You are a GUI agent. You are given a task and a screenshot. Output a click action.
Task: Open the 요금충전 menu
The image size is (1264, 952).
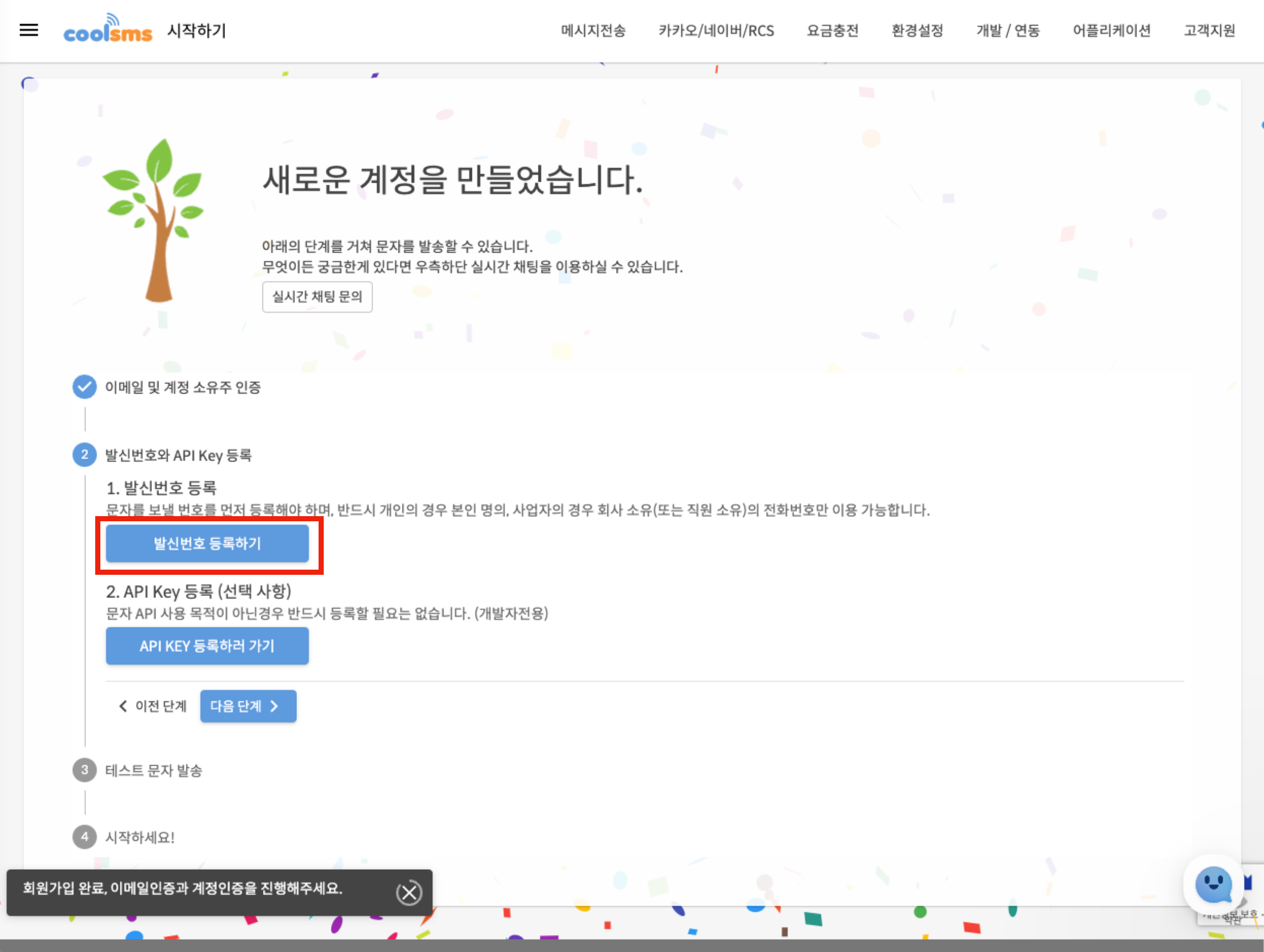click(832, 30)
